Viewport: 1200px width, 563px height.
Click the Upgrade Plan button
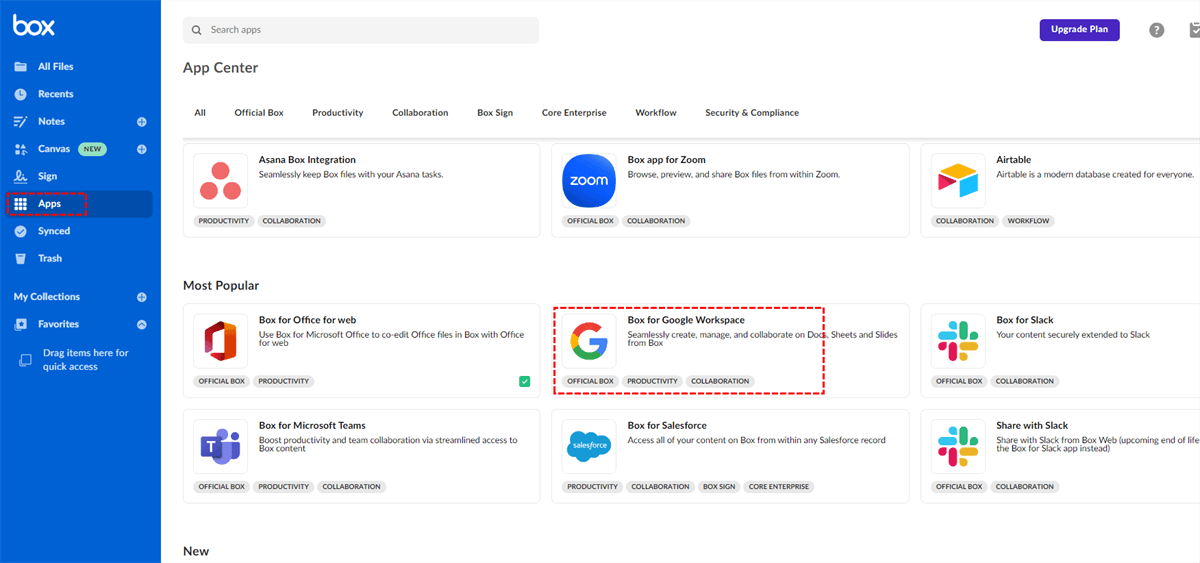1079,30
